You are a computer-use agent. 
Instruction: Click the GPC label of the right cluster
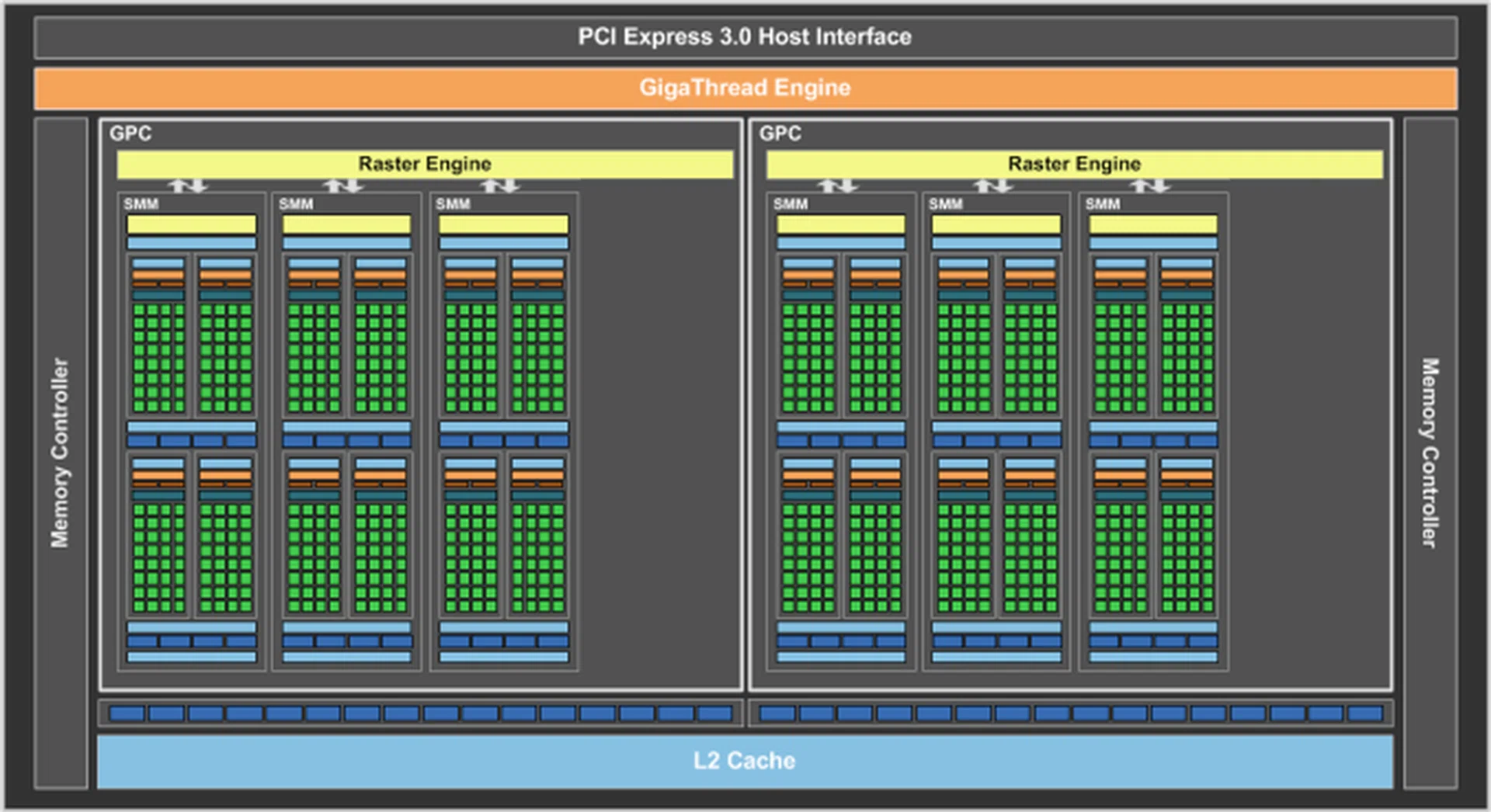click(780, 134)
